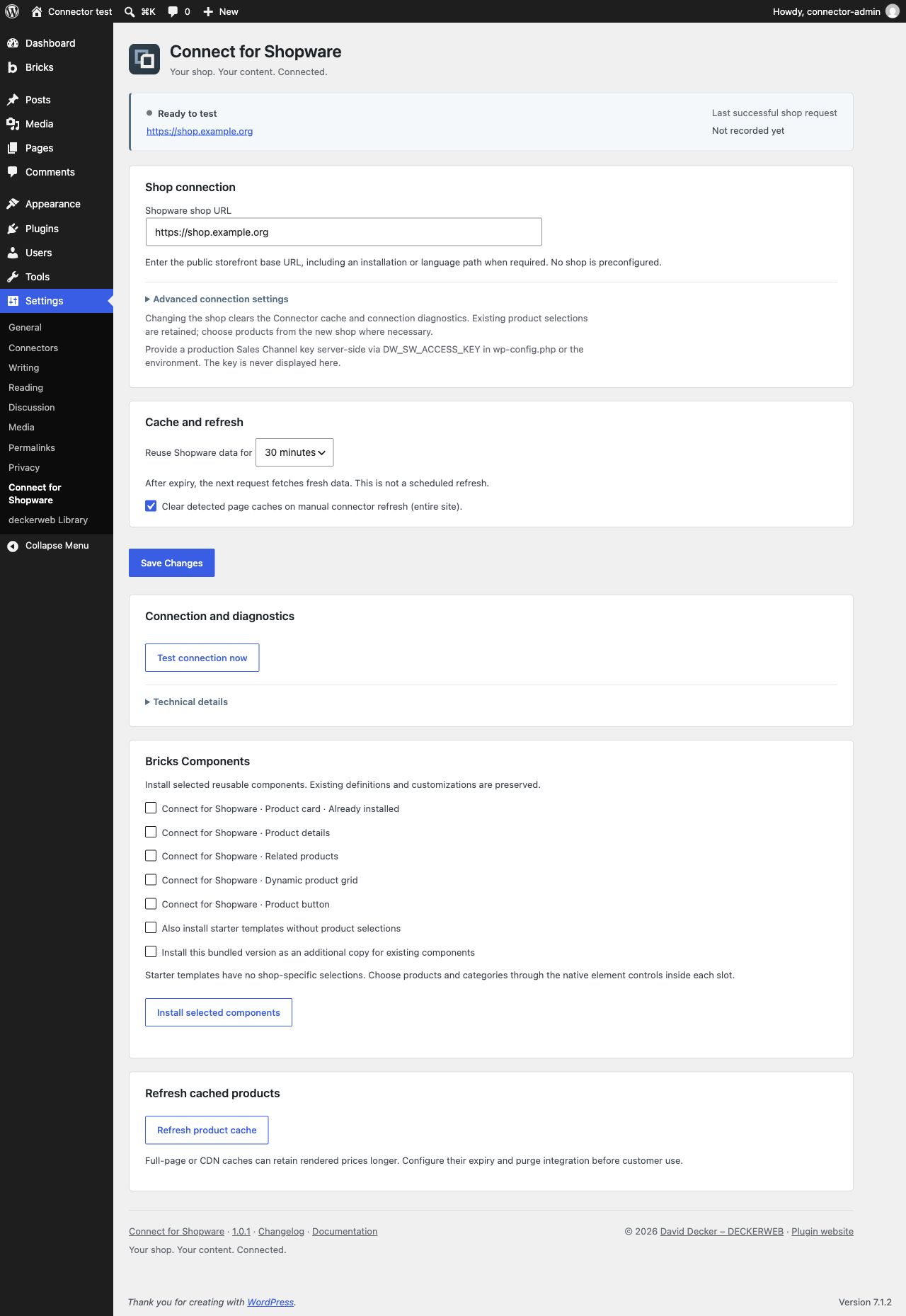Click the Collapse Menu arrow icon
The image size is (906, 1316).
pyautogui.click(x=13, y=546)
